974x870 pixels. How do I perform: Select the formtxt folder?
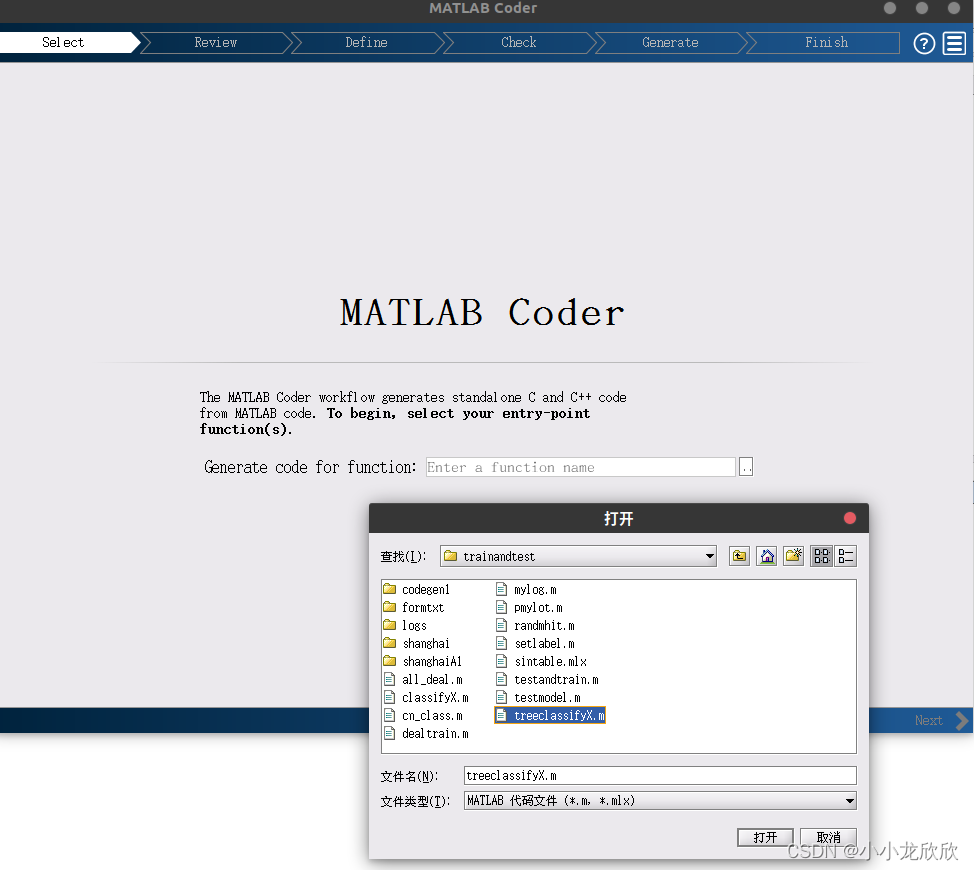tap(414, 607)
